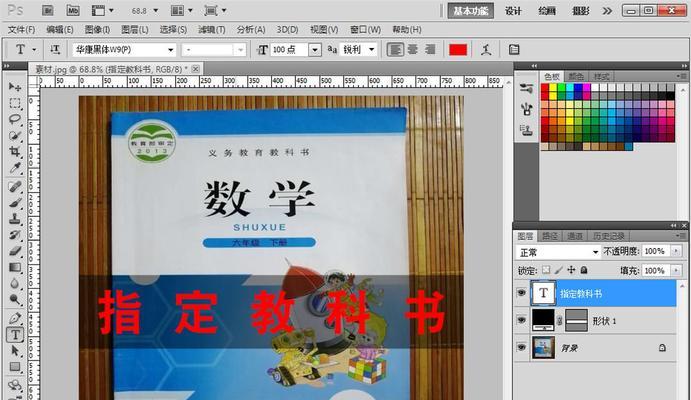Select the Eraser tool
This screenshot has height=400, width=691.
pyautogui.click(x=15, y=251)
